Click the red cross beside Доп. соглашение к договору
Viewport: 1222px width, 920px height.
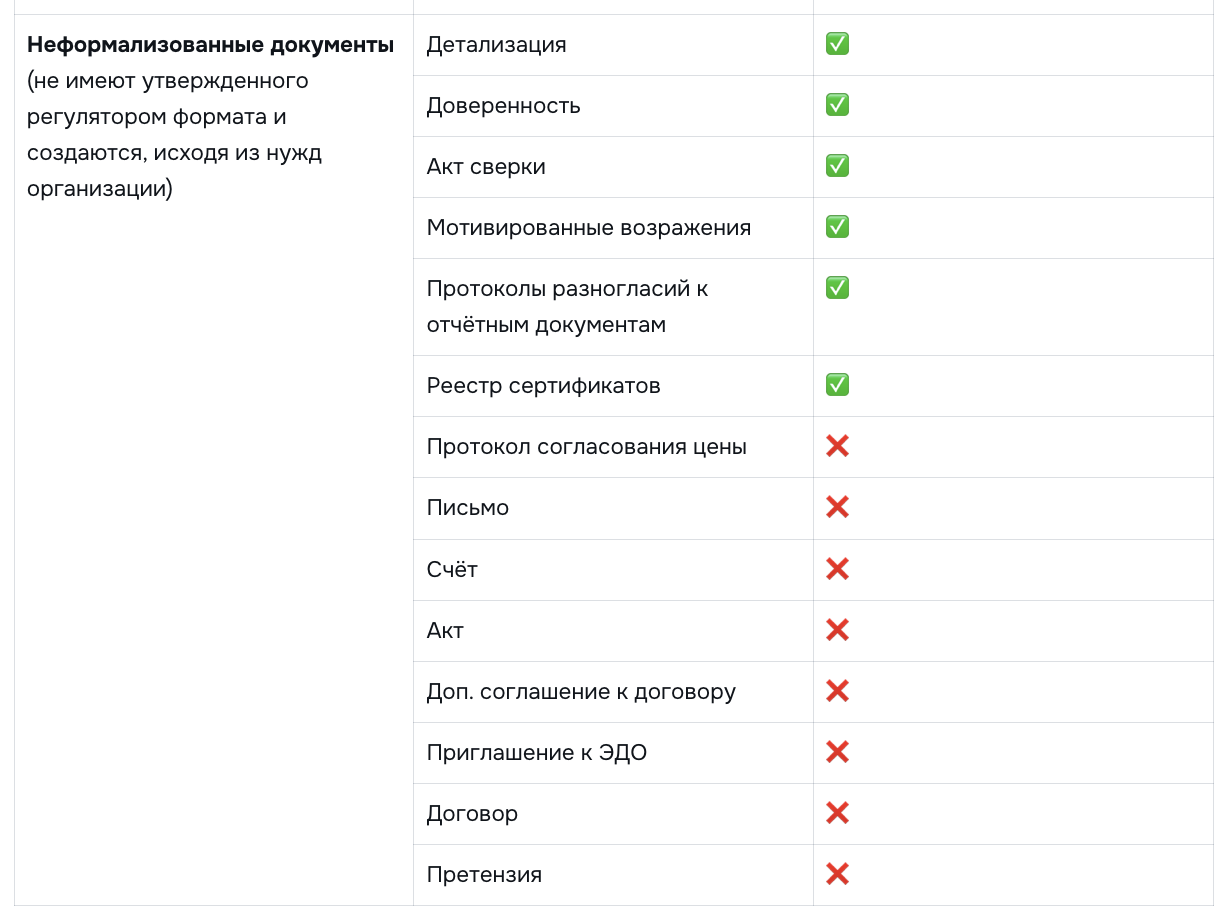coord(837,691)
